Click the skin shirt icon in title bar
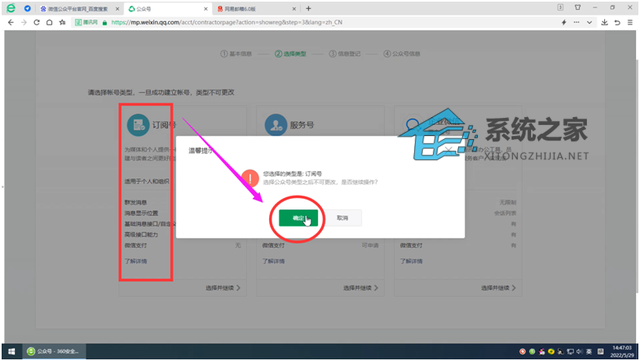 coord(578,7)
